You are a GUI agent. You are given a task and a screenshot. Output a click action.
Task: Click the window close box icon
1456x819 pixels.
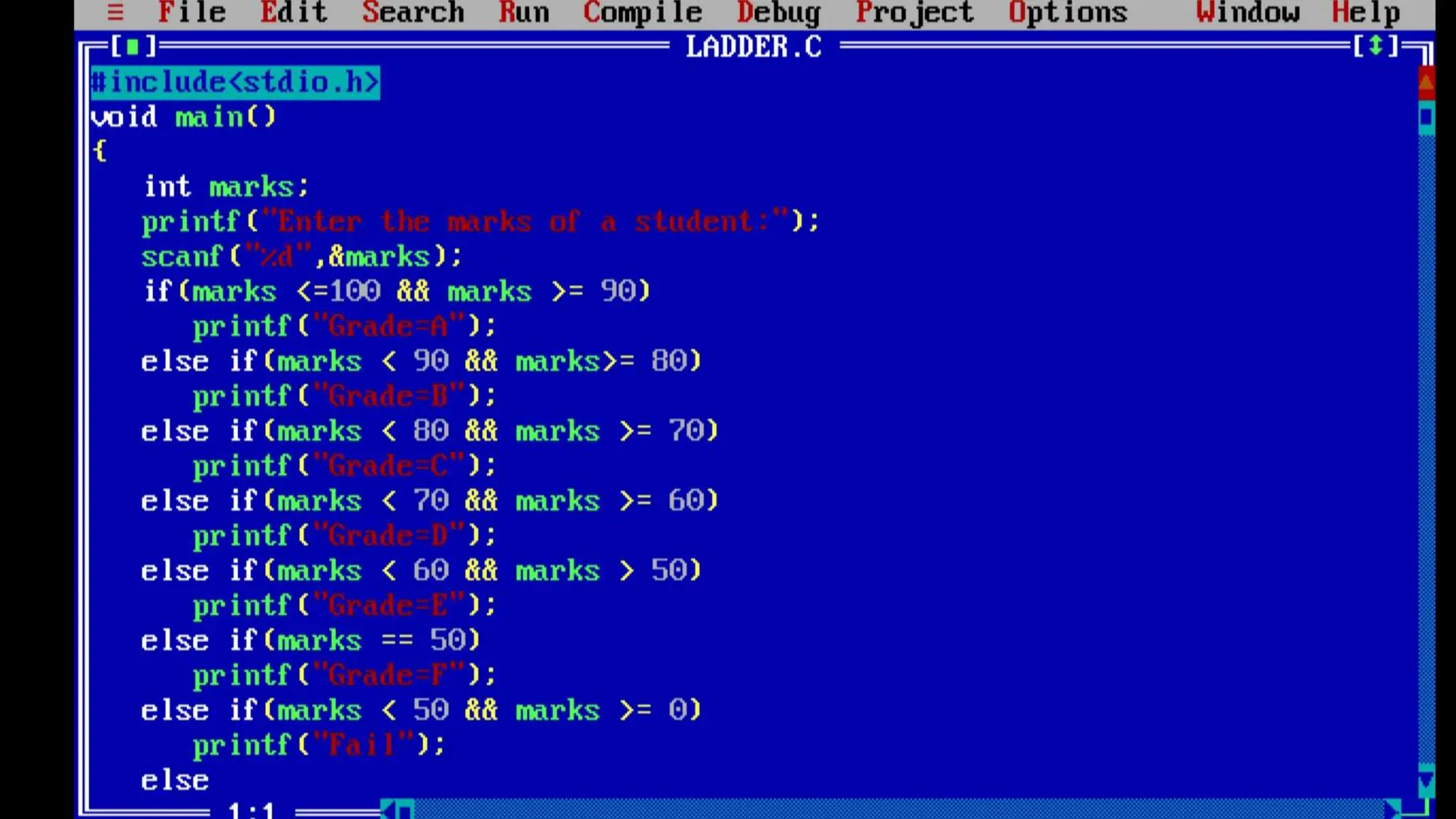pyautogui.click(x=132, y=48)
